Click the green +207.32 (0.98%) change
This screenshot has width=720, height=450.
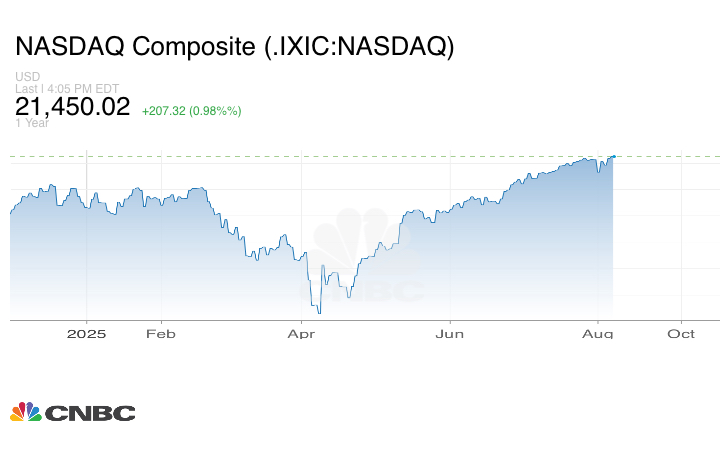pyautogui.click(x=191, y=110)
